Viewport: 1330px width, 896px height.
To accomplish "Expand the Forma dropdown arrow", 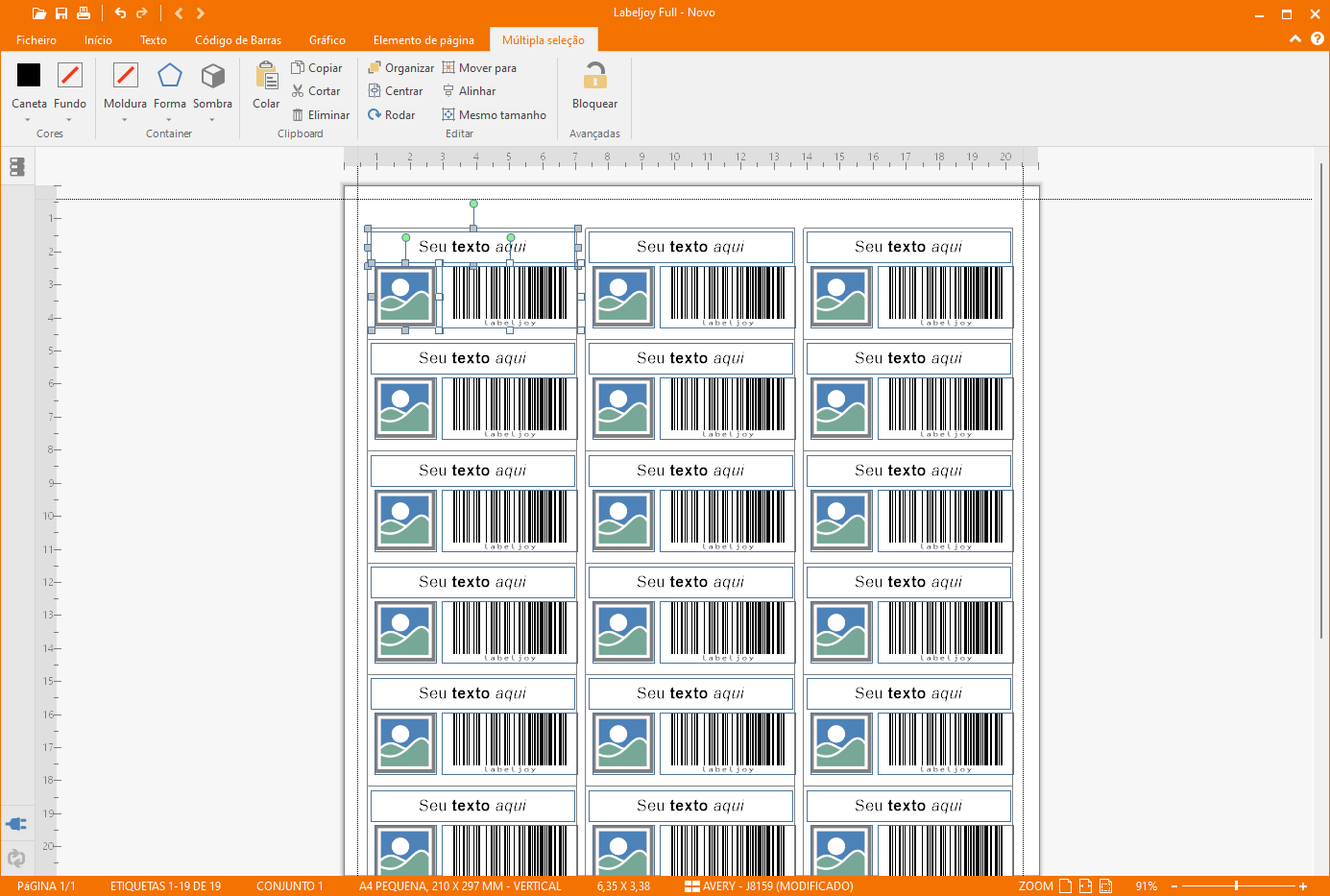I will [x=169, y=120].
